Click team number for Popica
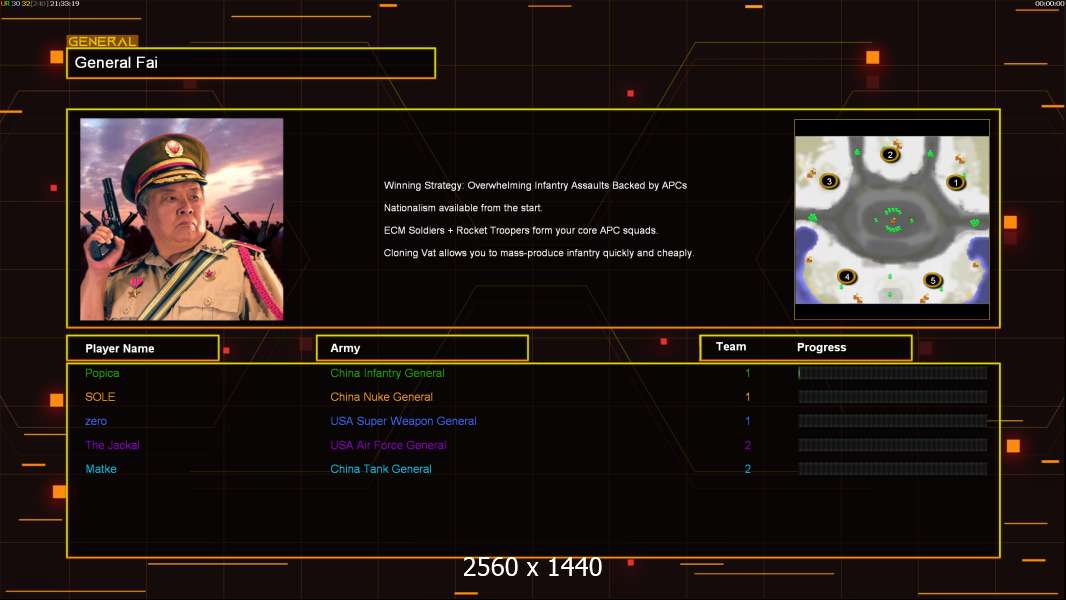This screenshot has width=1066, height=600. [x=747, y=373]
